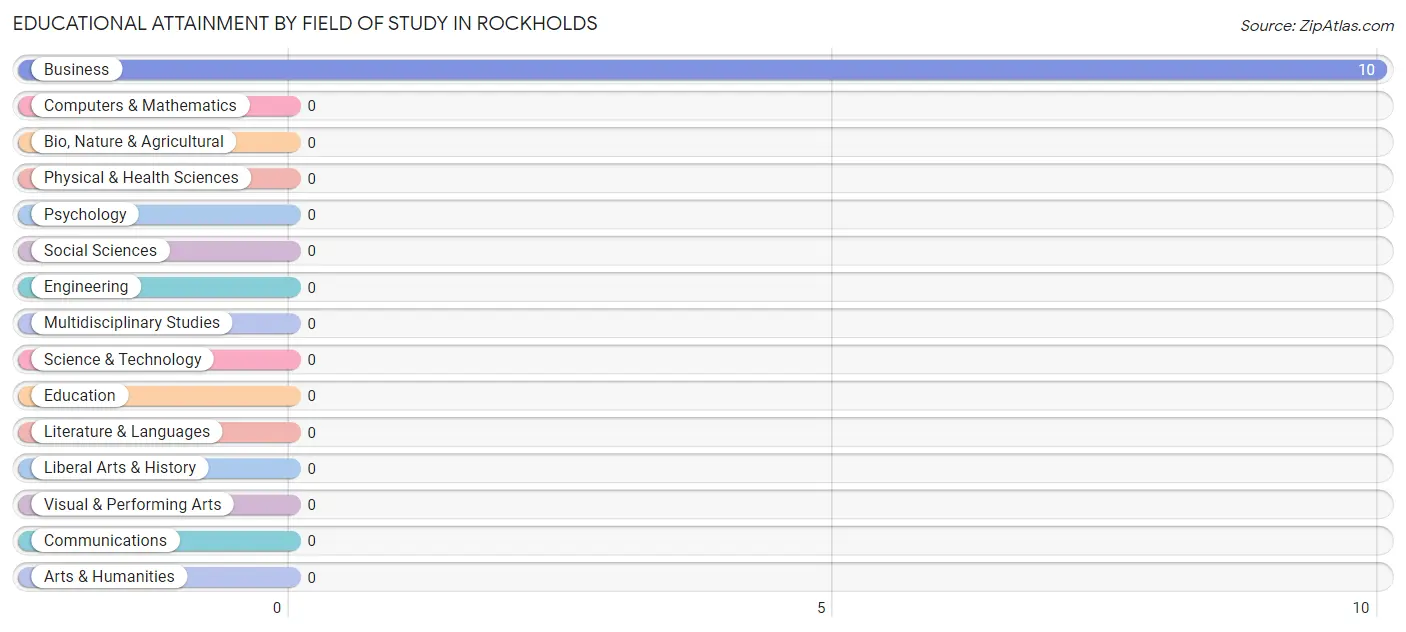Click the Literature & Languages label

[x=127, y=432]
